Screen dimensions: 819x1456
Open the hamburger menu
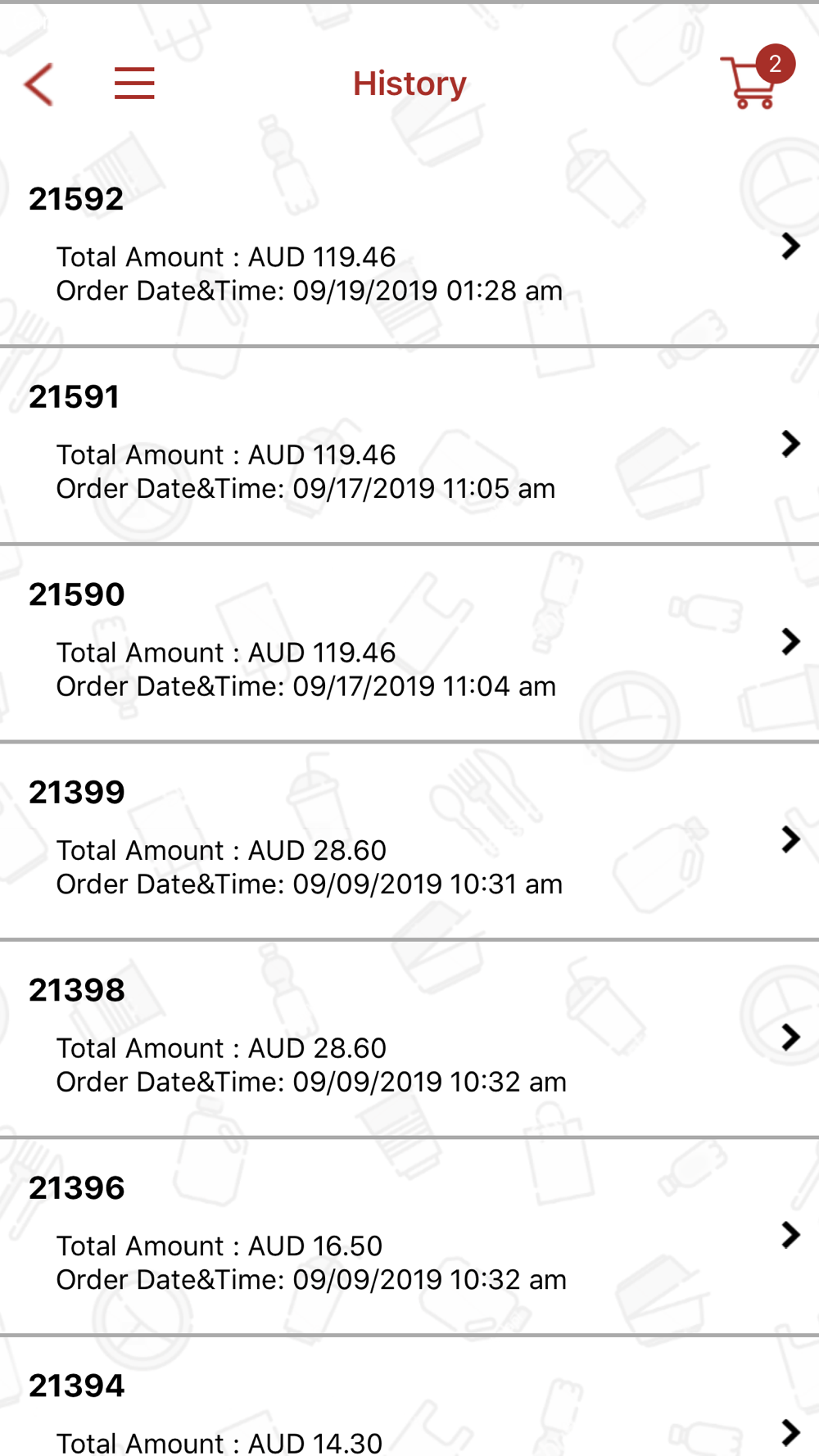click(134, 84)
